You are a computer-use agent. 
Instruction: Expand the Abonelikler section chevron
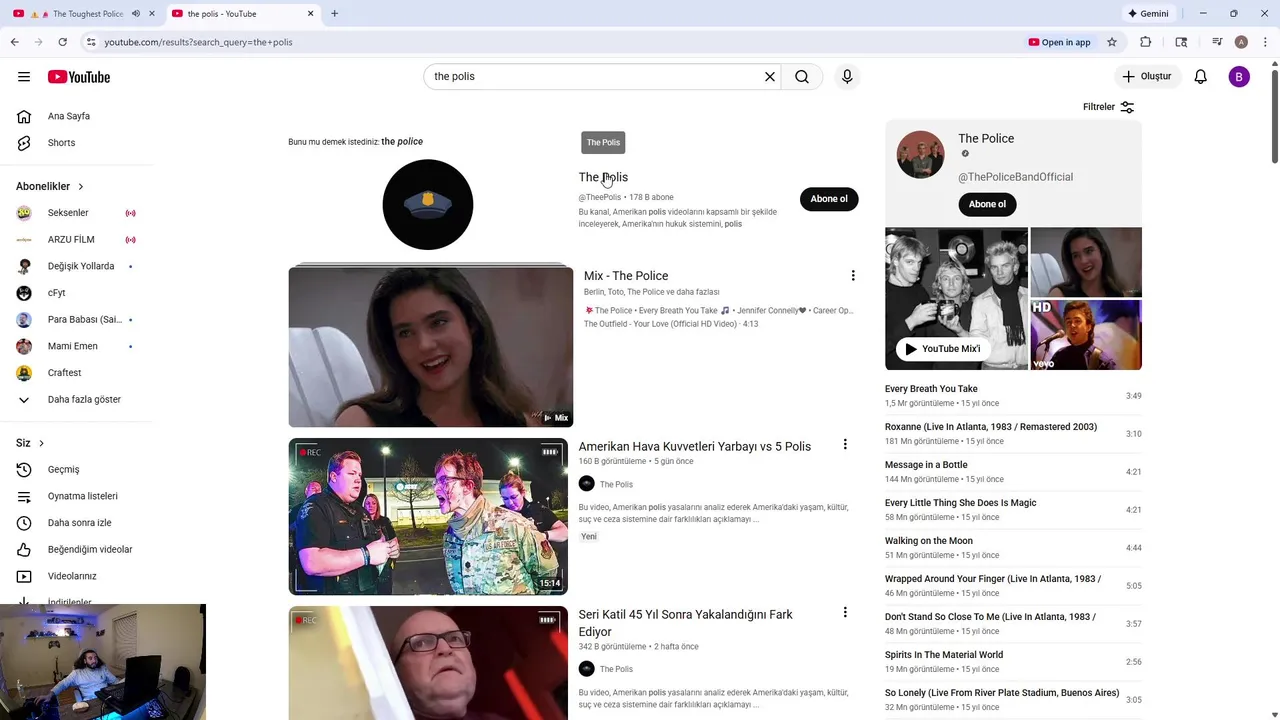(x=81, y=187)
